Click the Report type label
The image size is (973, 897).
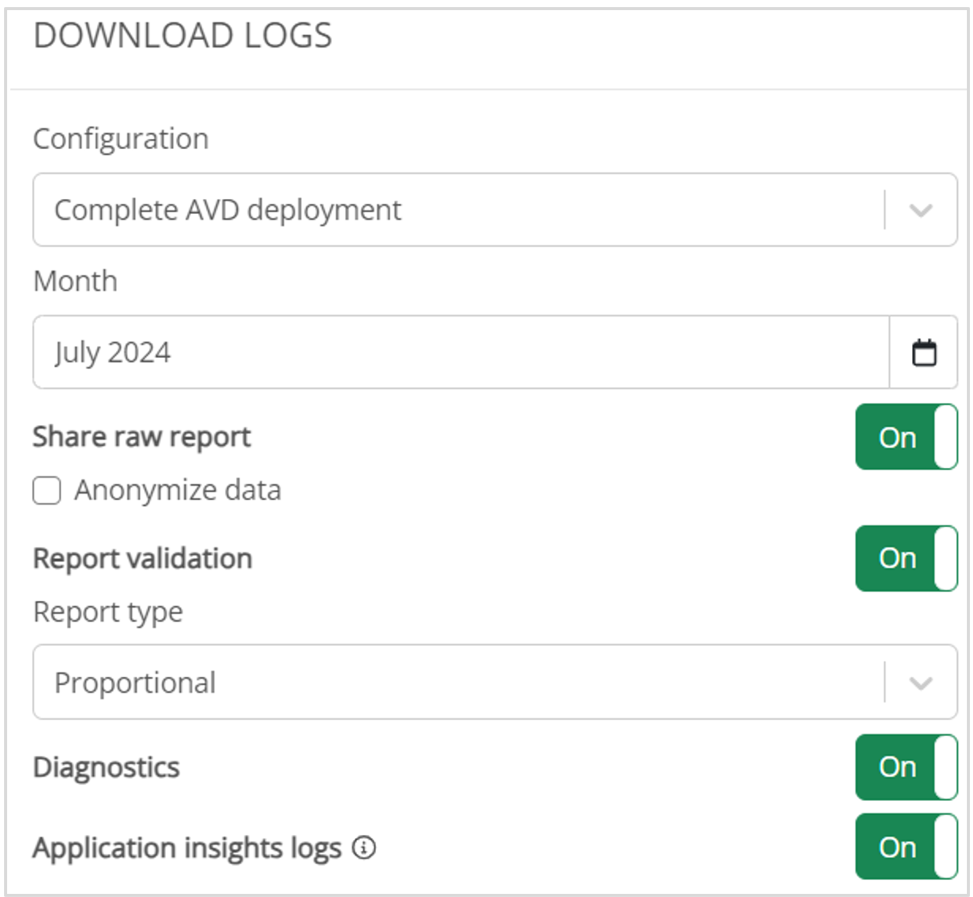tap(108, 612)
